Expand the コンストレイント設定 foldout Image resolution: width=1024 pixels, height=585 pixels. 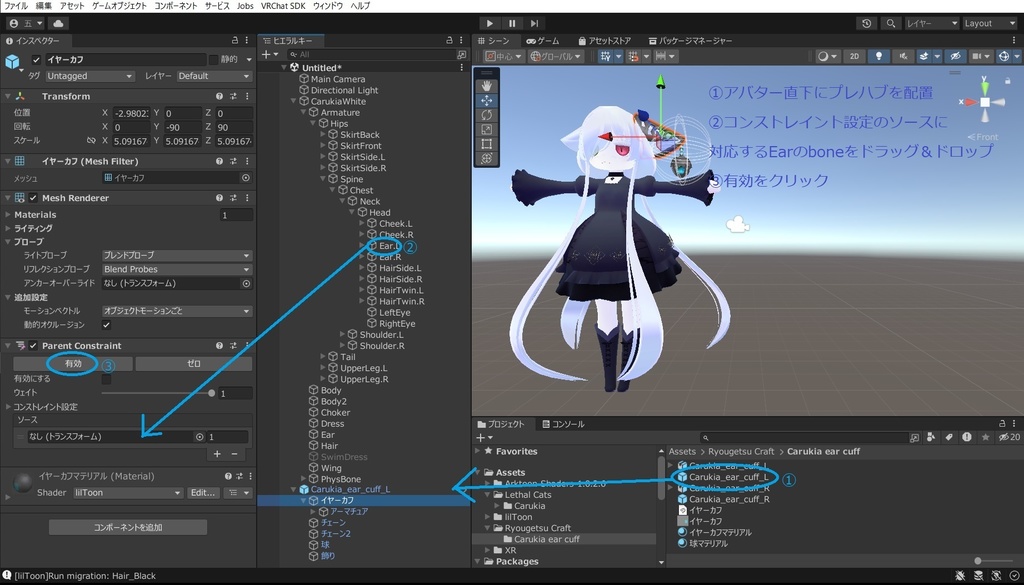click(8, 407)
